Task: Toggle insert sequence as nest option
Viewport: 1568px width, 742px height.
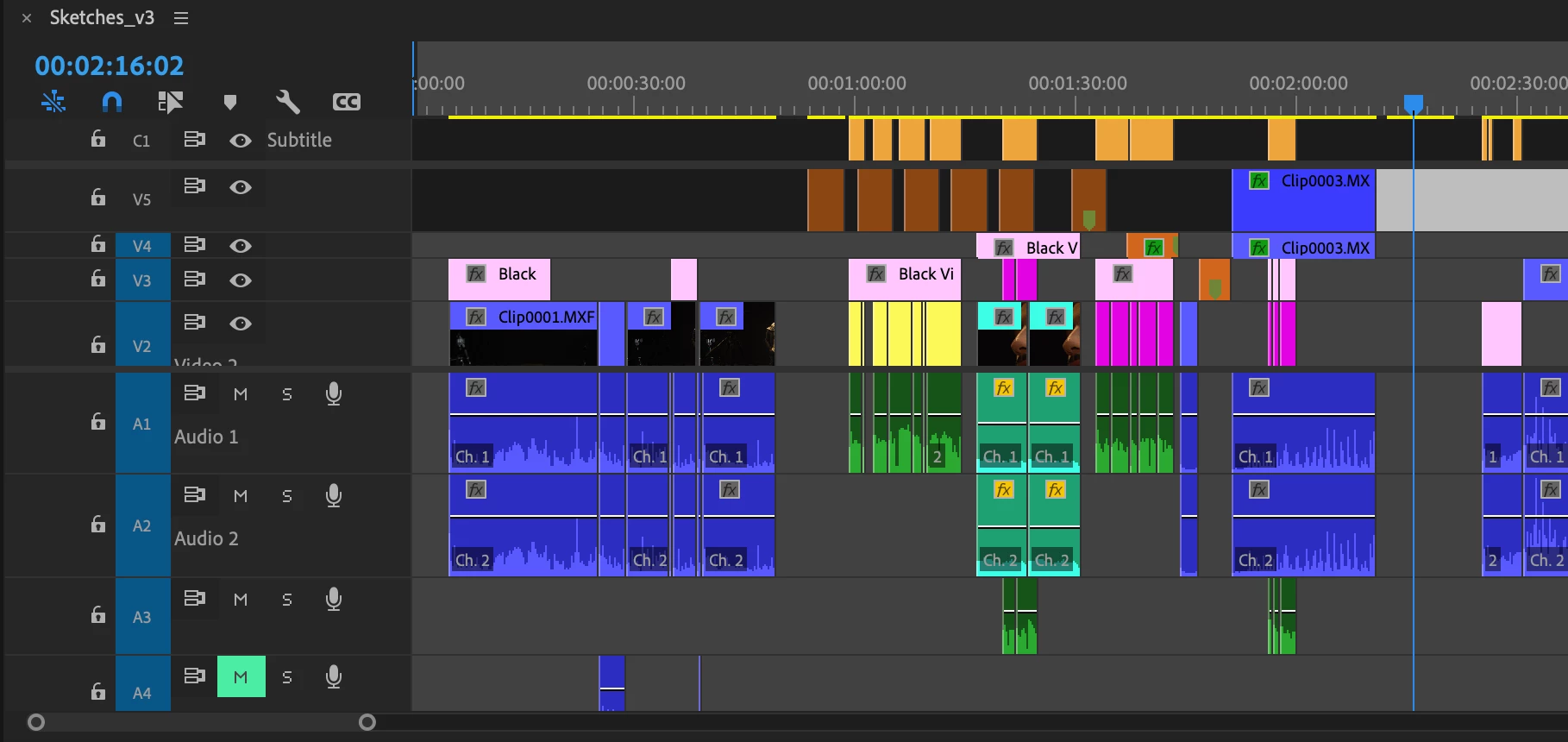Action: coord(53,102)
